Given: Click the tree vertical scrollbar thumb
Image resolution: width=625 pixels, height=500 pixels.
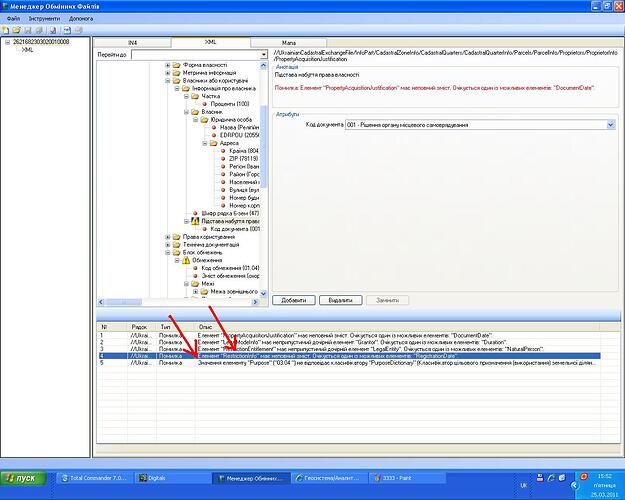Looking at the screenshot, I should tap(263, 146).
